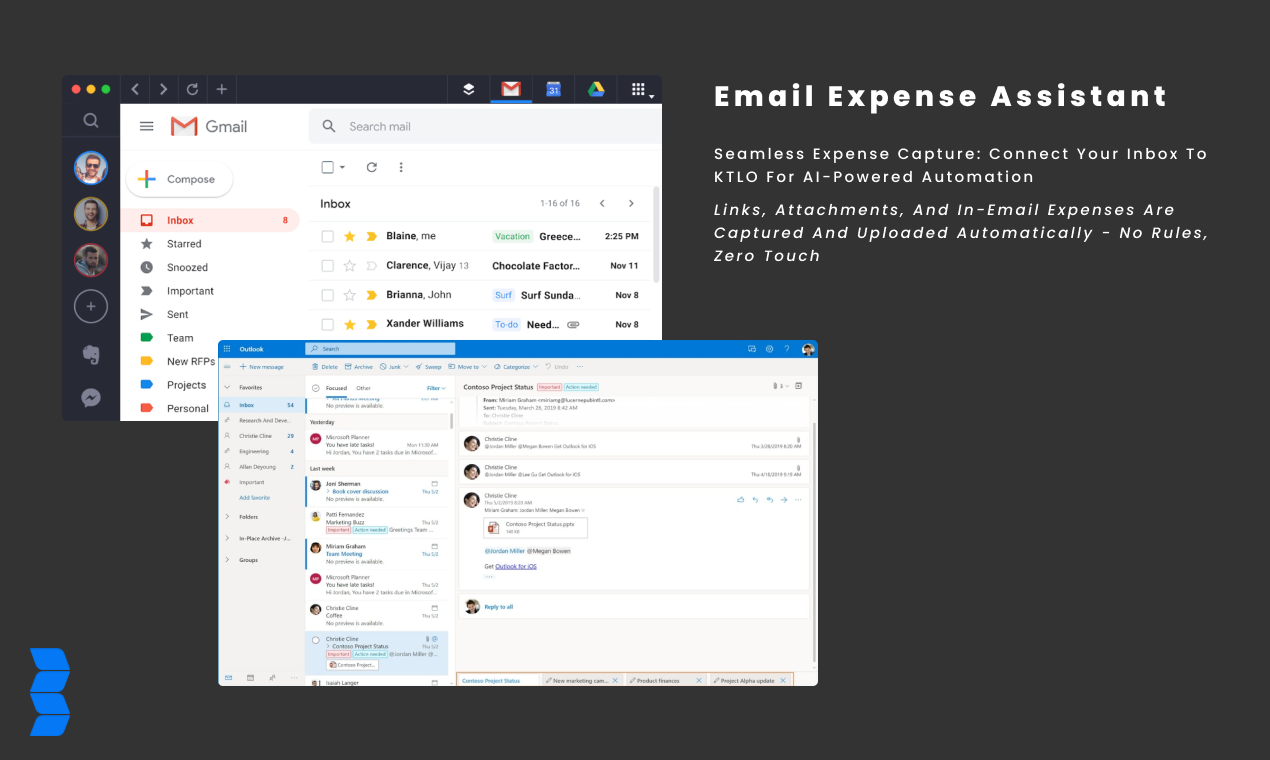Open the Sent folder in Gmail
This screenshot has width=1270, height=760.
pyautogui.click(x=178, y=314)
